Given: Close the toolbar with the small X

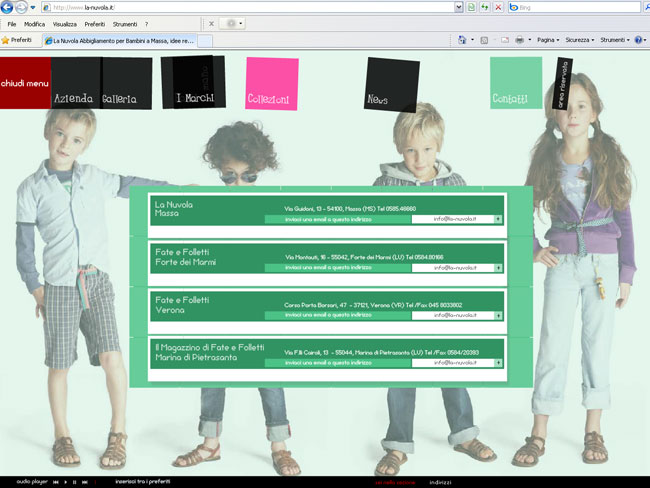Looking at the screenshot, I should [211, 24].
